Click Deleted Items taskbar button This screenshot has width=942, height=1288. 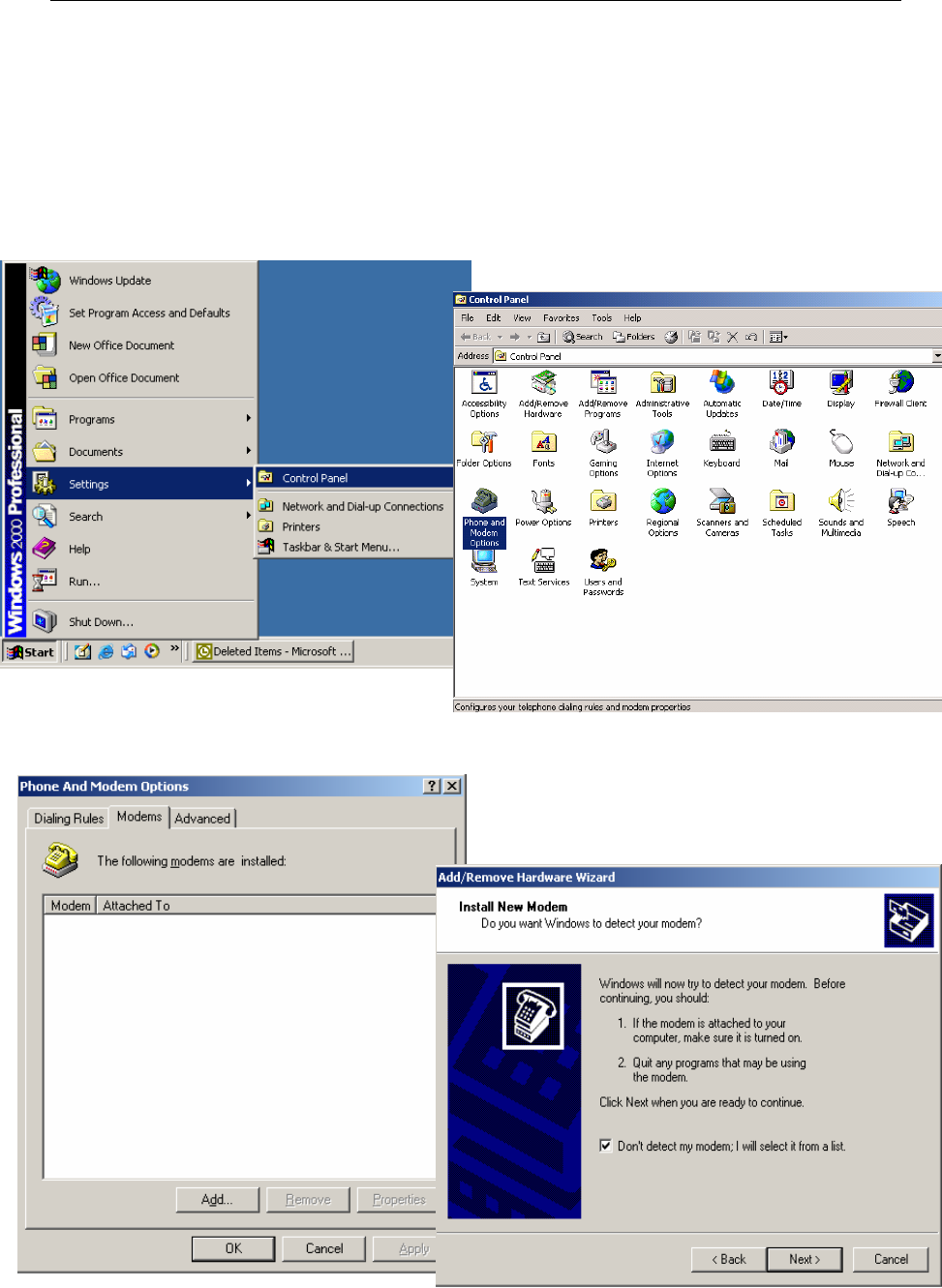[x=273, y=651]
